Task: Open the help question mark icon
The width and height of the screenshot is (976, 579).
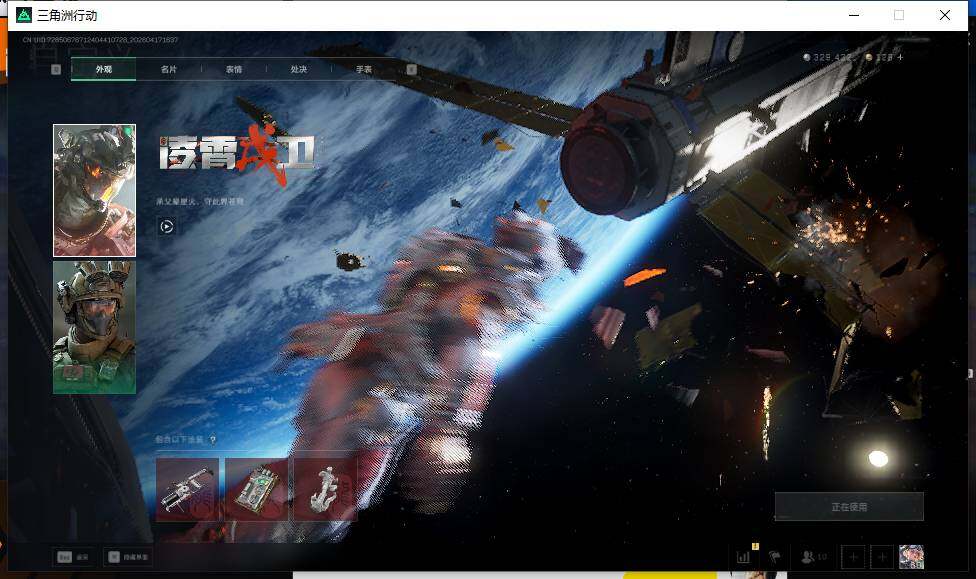Action: click(x=212, y=439)
